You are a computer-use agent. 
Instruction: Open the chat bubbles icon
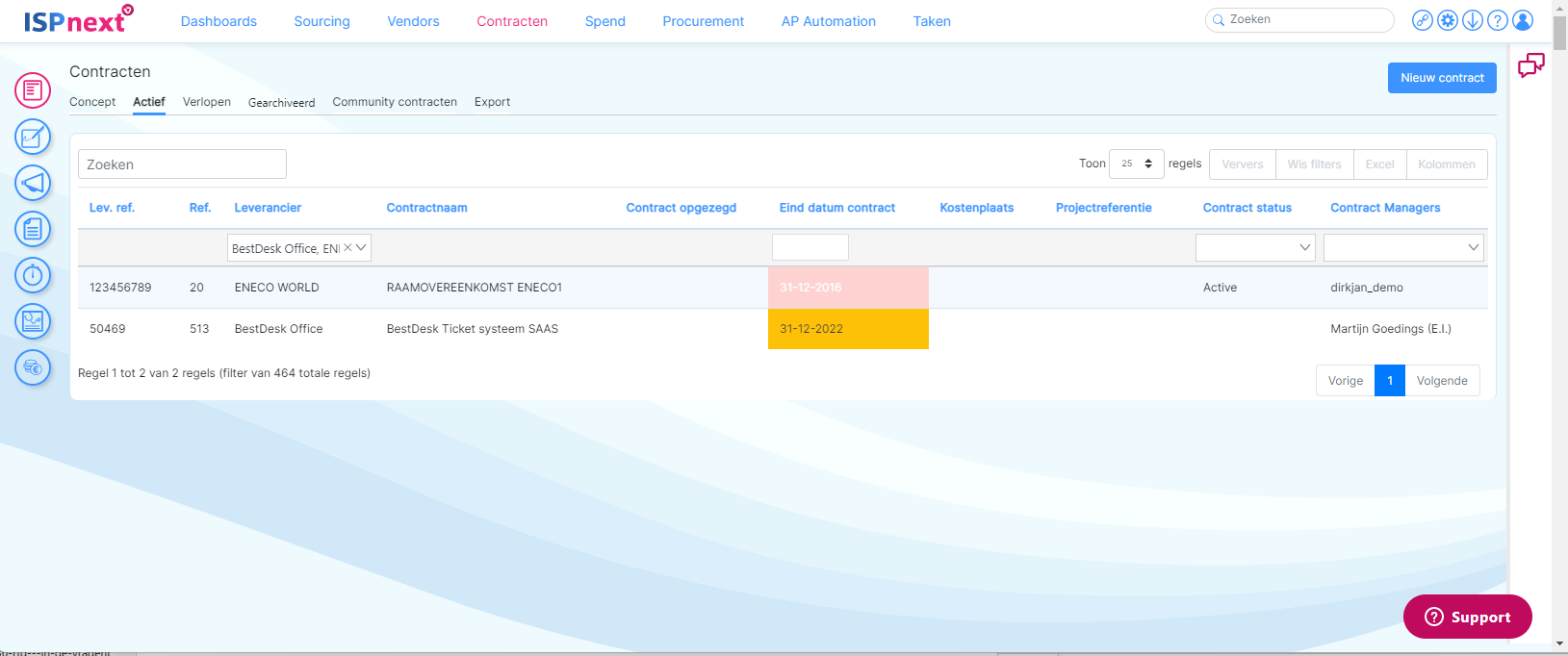pyautogui.click(x=1530, y=66)
